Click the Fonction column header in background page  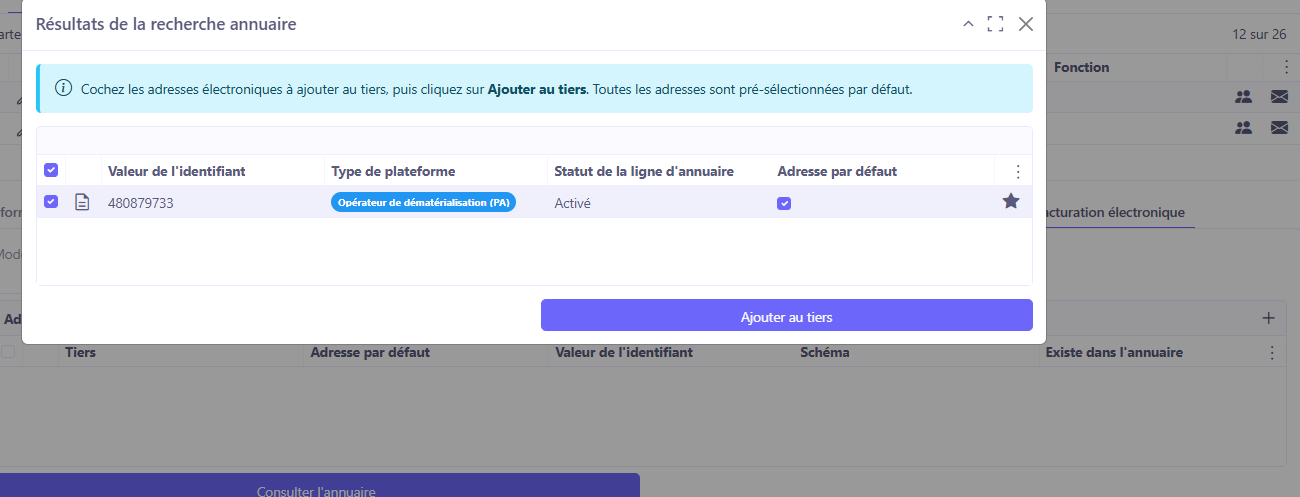coord(1081,67)
